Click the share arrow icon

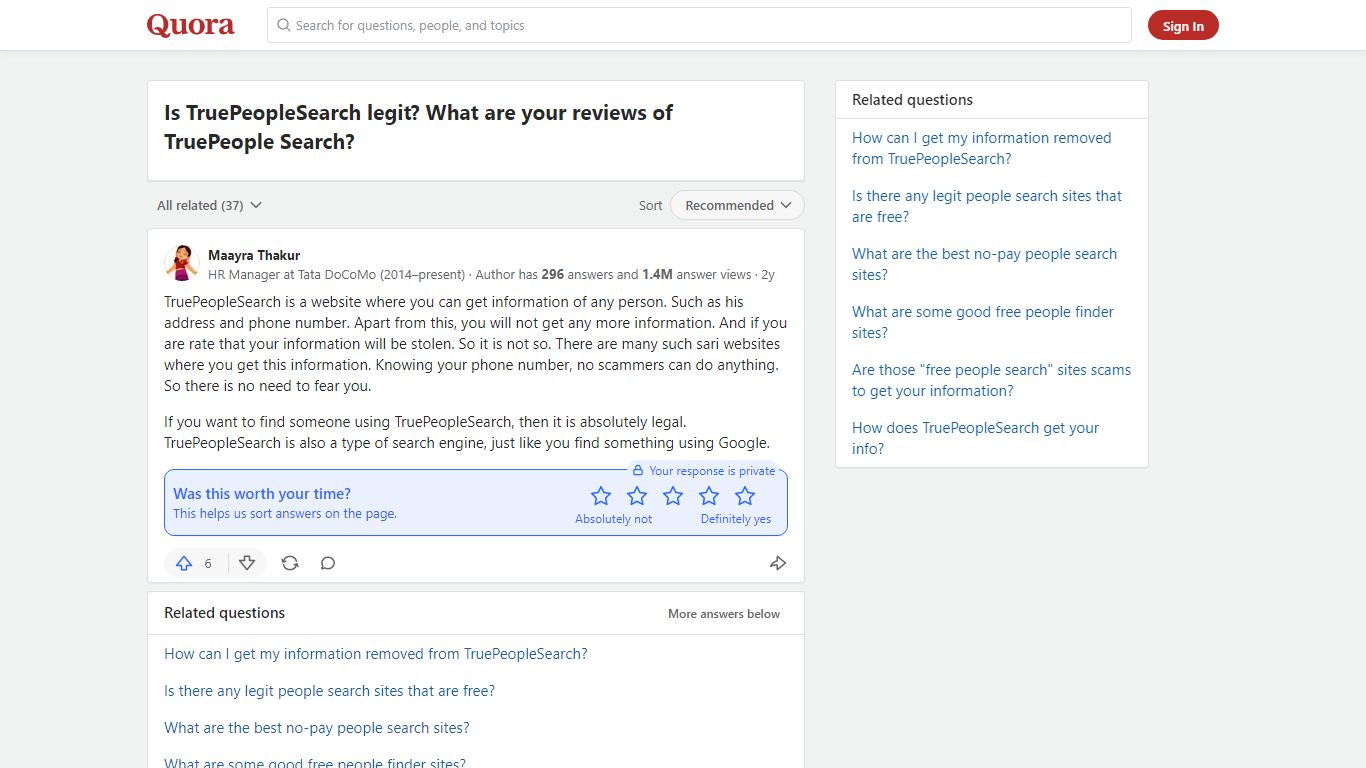[778, 563]
